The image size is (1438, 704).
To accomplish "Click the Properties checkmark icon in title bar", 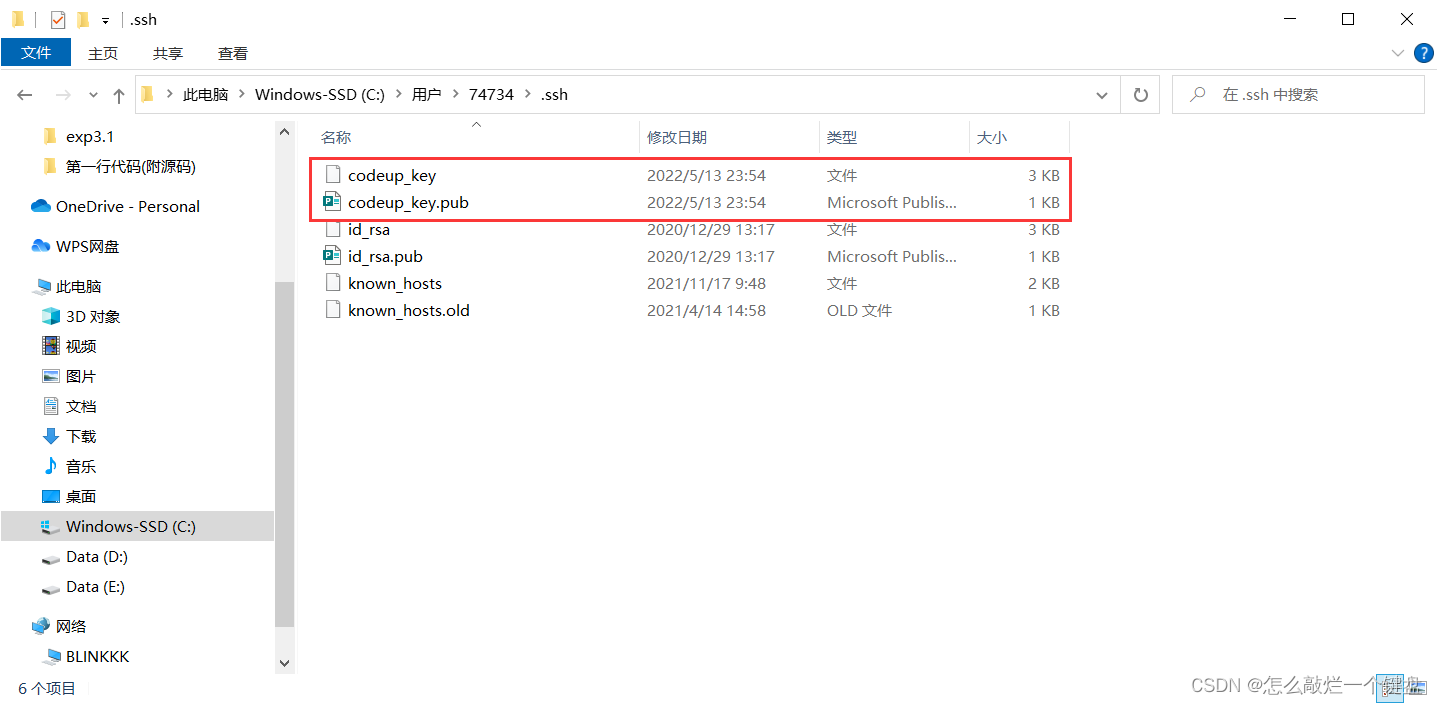I will point(58,19).
